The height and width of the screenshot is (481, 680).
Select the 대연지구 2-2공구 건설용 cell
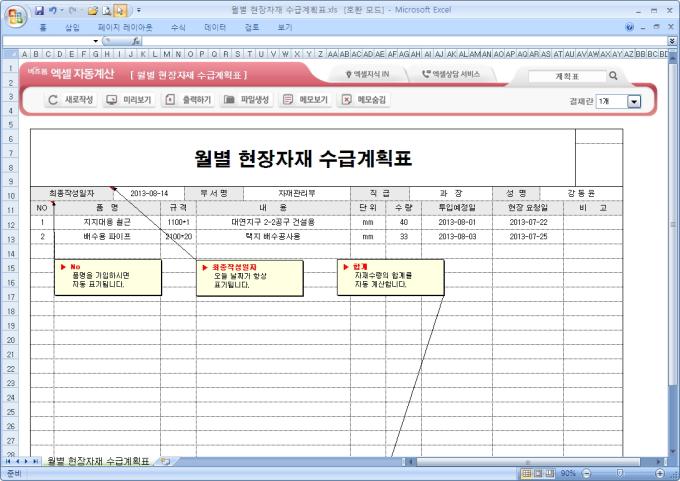click(x=273, y=222)
